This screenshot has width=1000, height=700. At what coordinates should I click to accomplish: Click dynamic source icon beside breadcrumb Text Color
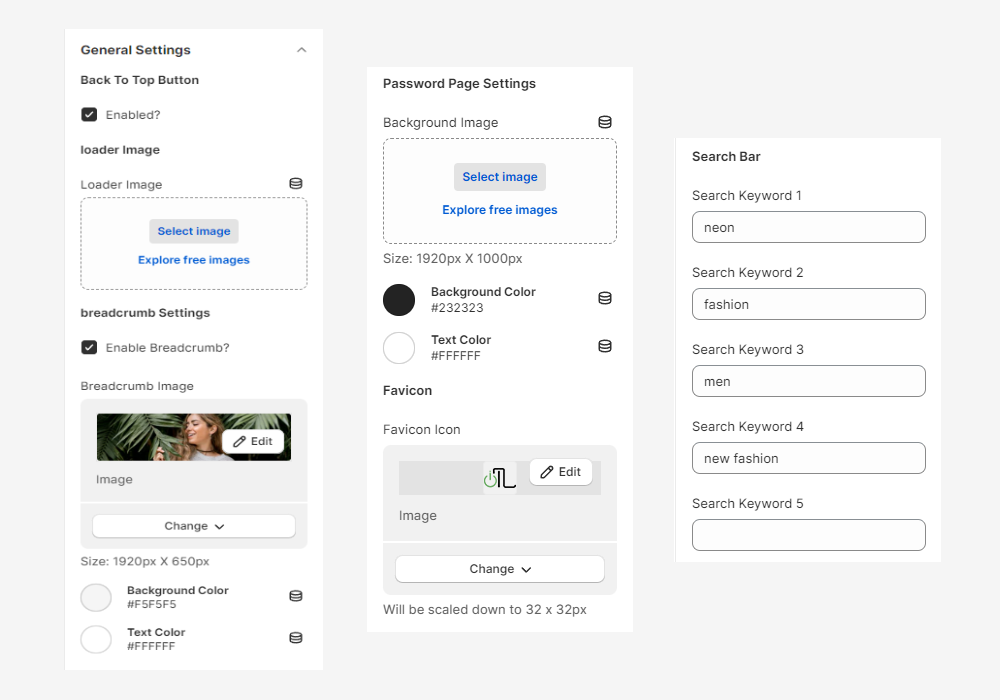pos(296,638)
